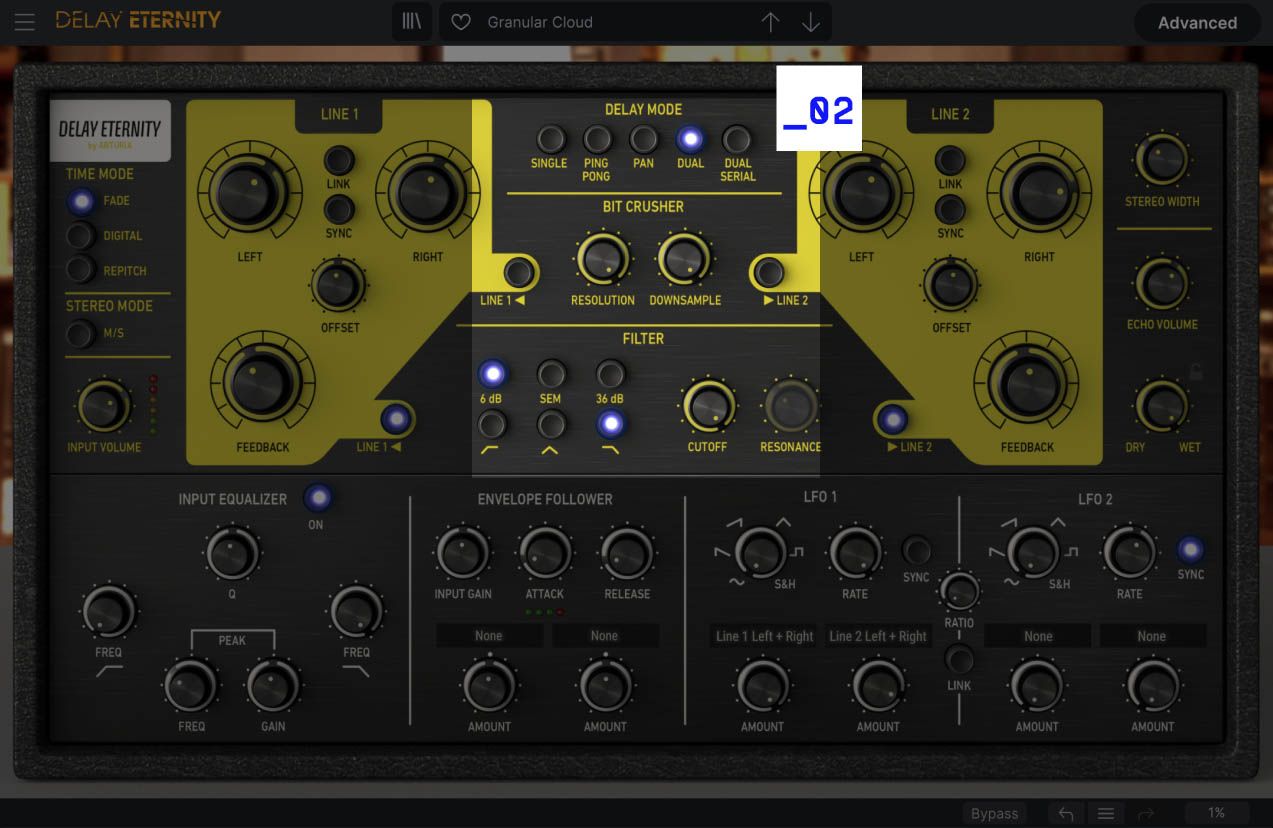Toggle Line 2 Sync button
This screenshot has height=828, width=1273.
[950, 209]
